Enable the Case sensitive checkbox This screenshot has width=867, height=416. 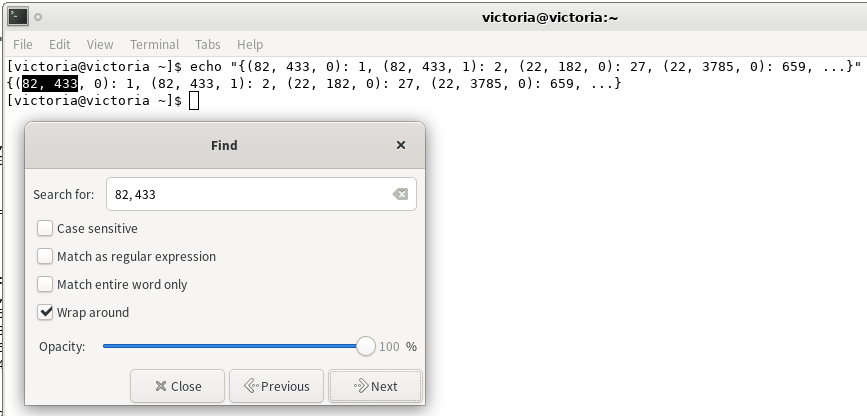(x=45, y=228)
